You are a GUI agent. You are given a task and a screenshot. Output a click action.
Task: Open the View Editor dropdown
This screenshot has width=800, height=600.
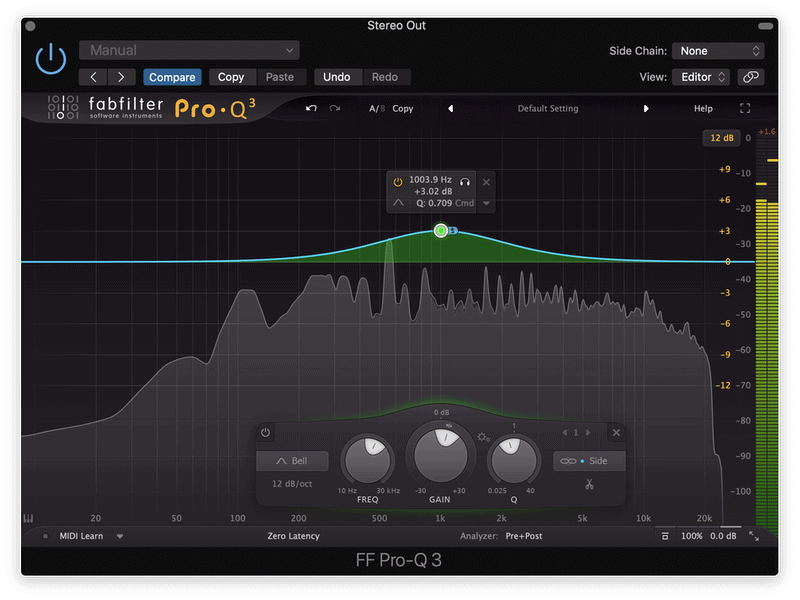pos(701,77)
